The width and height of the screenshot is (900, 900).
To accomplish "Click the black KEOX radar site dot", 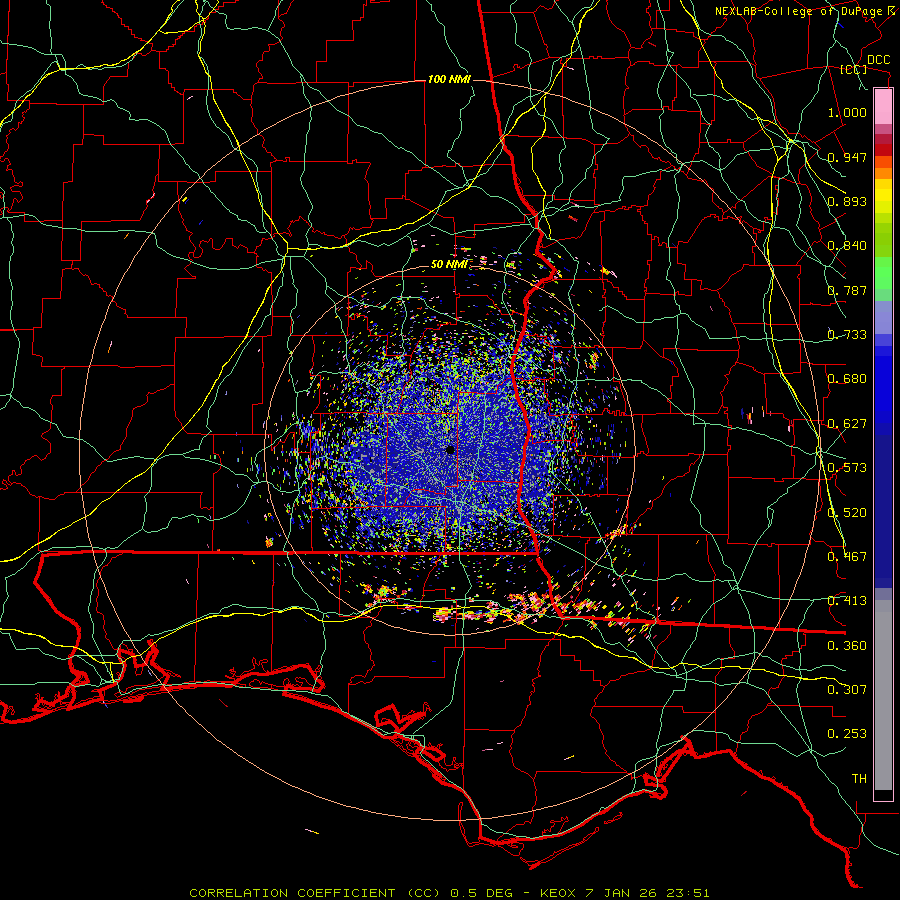I will tap(451, 450).
